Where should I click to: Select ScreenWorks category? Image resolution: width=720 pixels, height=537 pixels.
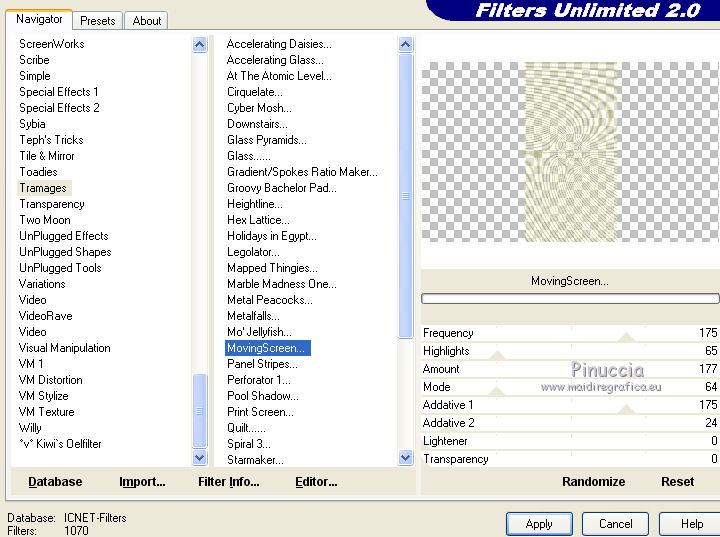pos(52,44)
